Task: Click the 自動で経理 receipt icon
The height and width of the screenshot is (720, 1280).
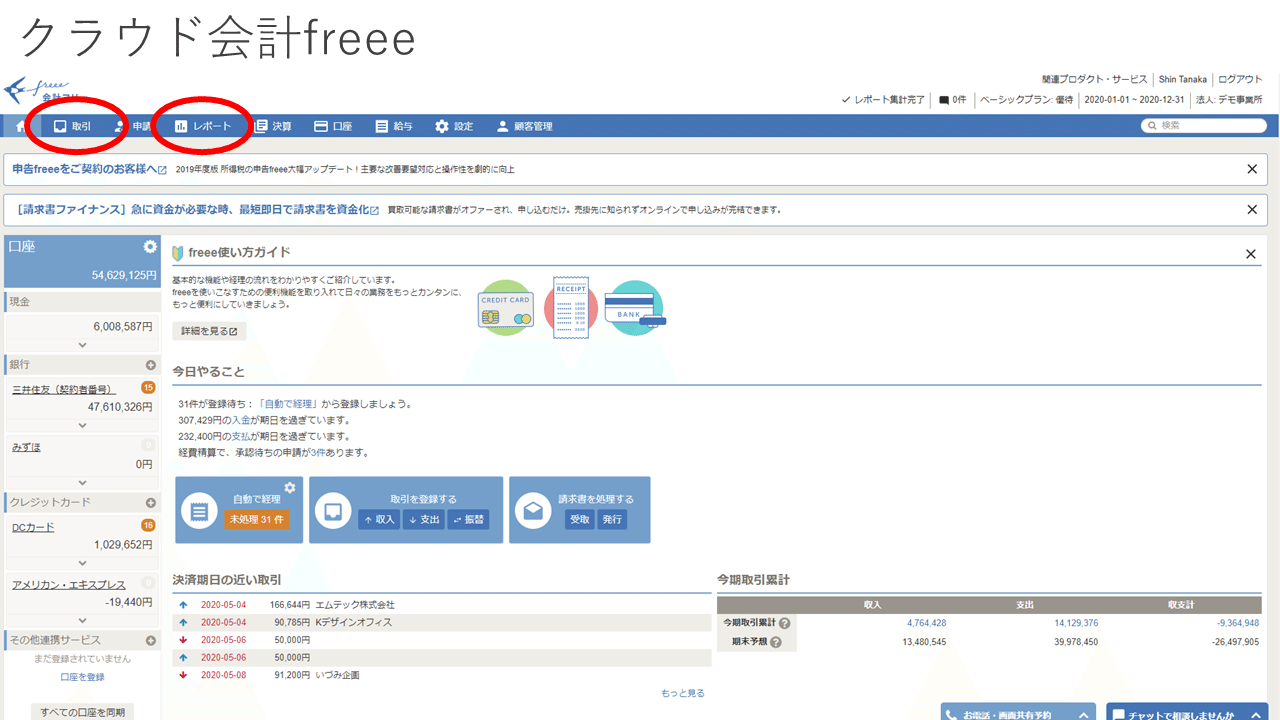Action: (x=199, y=511)
